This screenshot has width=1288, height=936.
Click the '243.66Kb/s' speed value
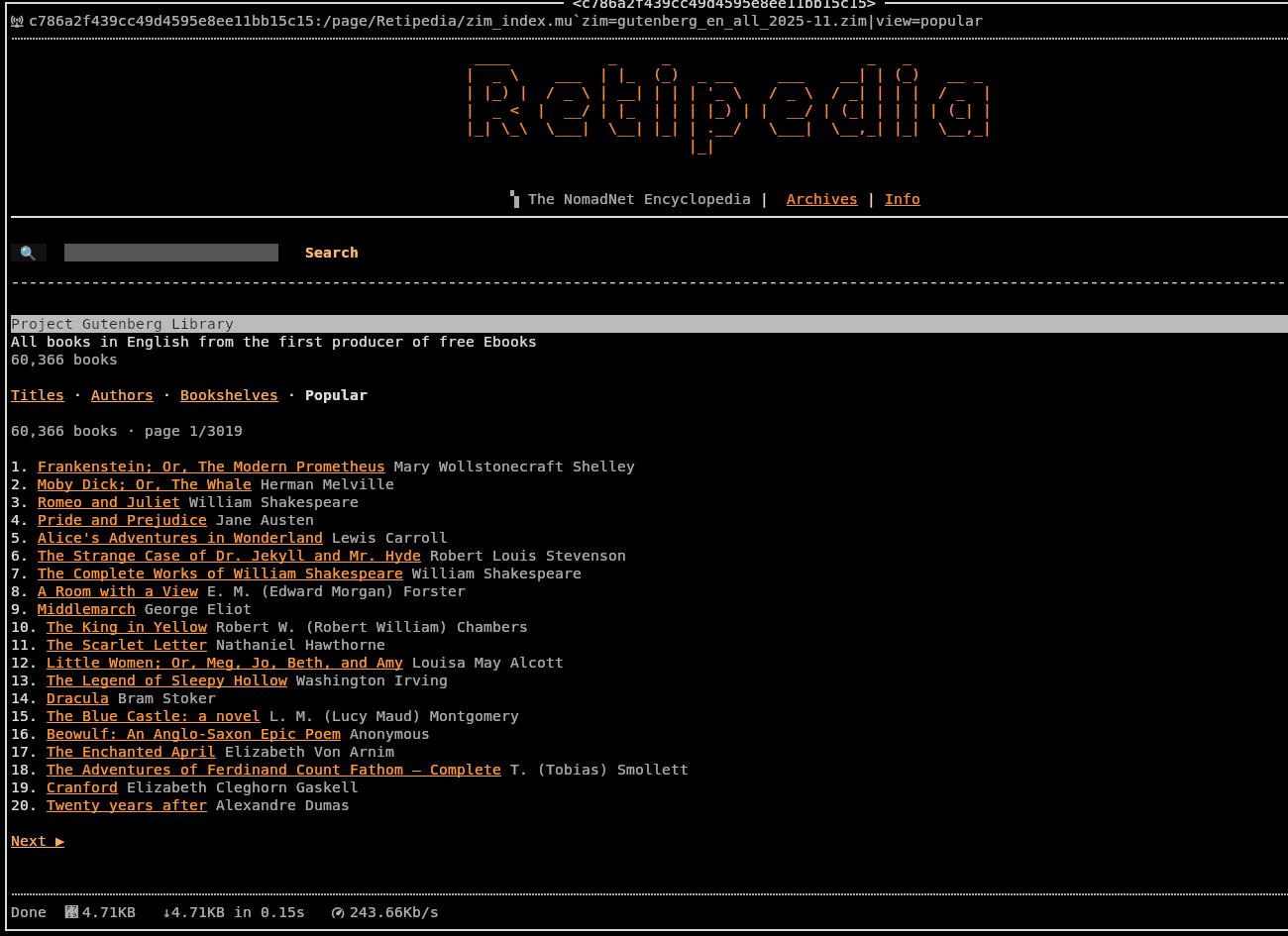coord(394,912)
